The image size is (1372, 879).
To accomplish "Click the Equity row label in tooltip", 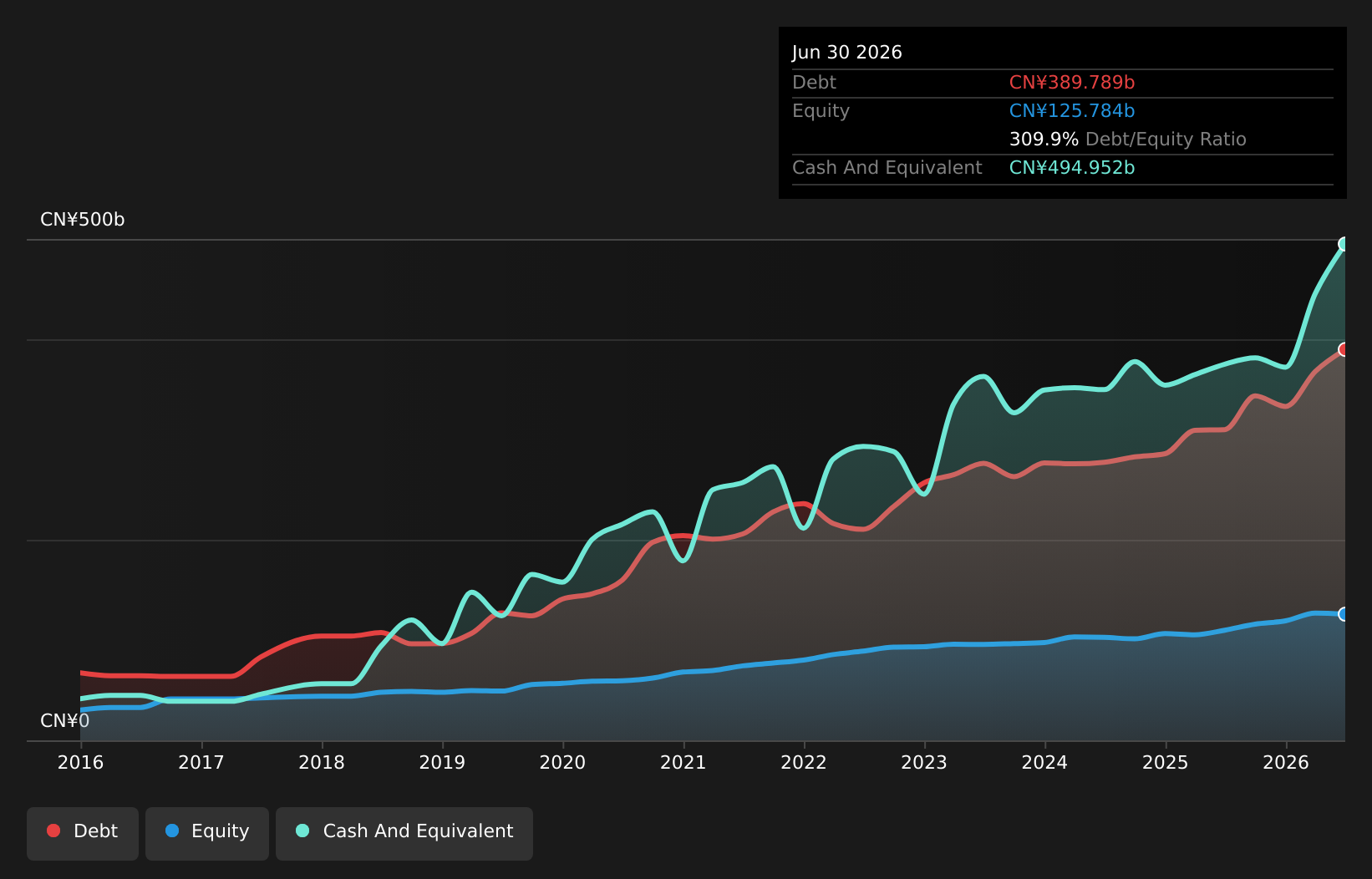I will pos(821,111).
